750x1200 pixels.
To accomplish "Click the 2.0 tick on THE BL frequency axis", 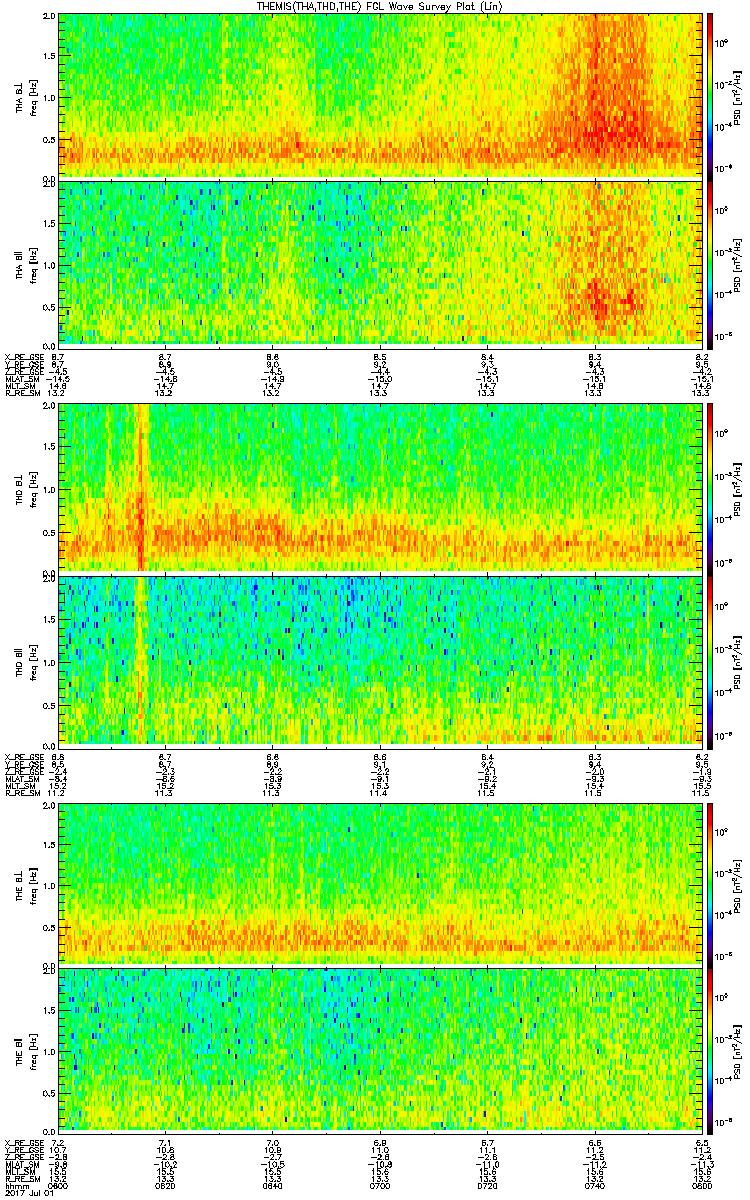I will (x=48, y=807).
